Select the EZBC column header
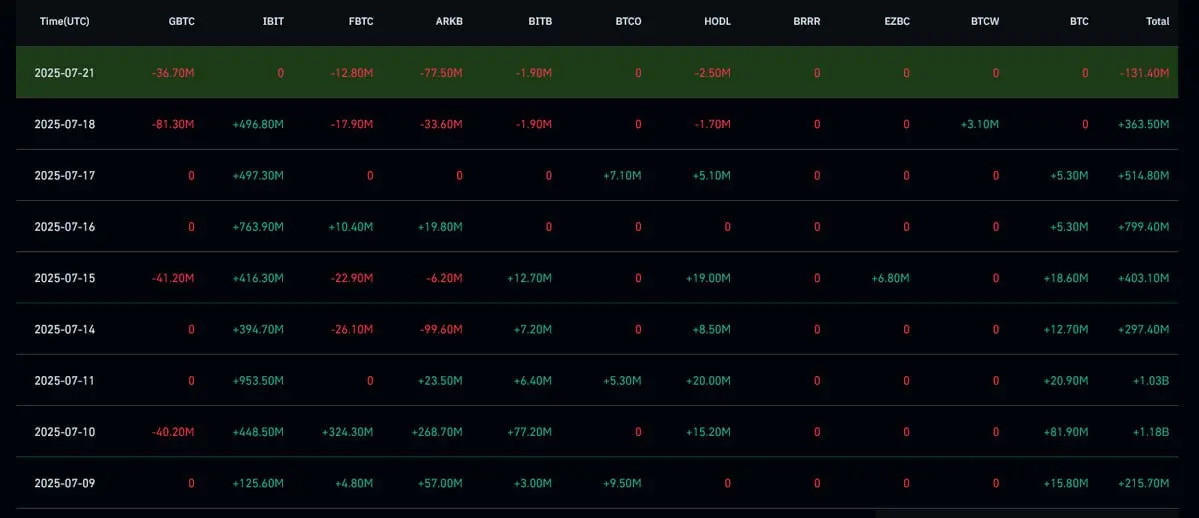 [x=896, y=21]
